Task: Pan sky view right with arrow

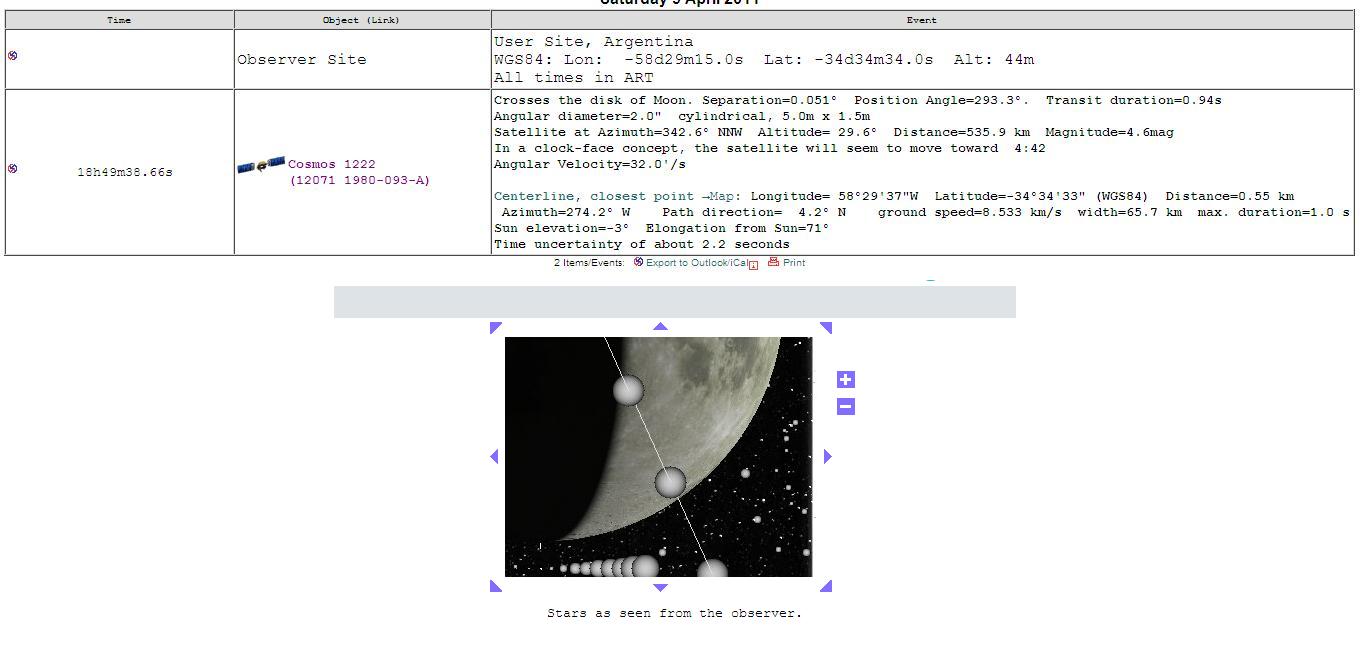Action: pos(827,456)
